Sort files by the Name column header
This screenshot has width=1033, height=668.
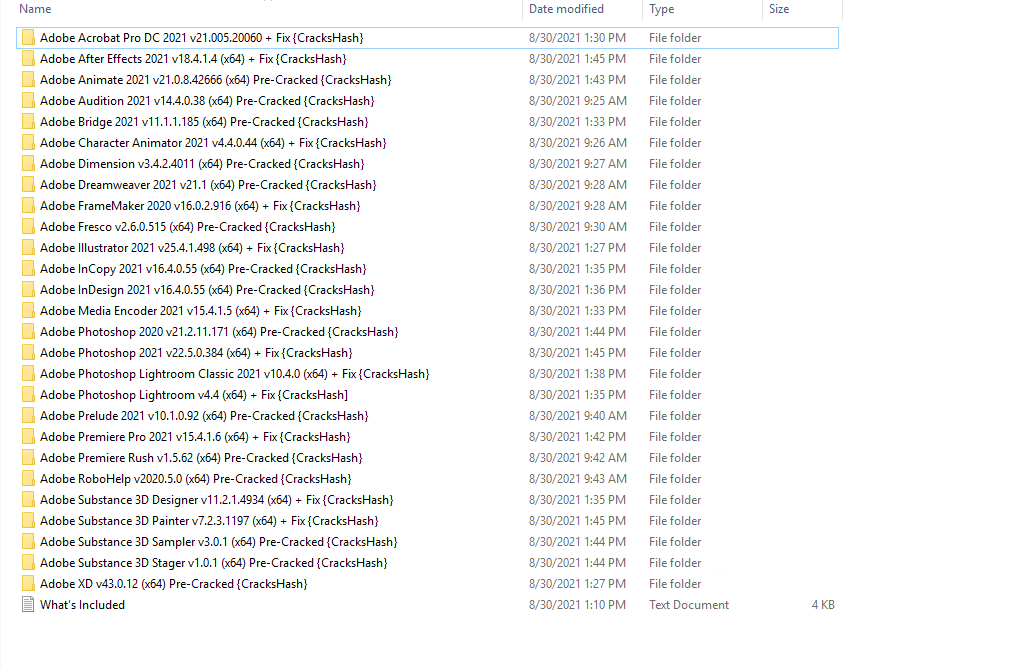pos(35,9)
